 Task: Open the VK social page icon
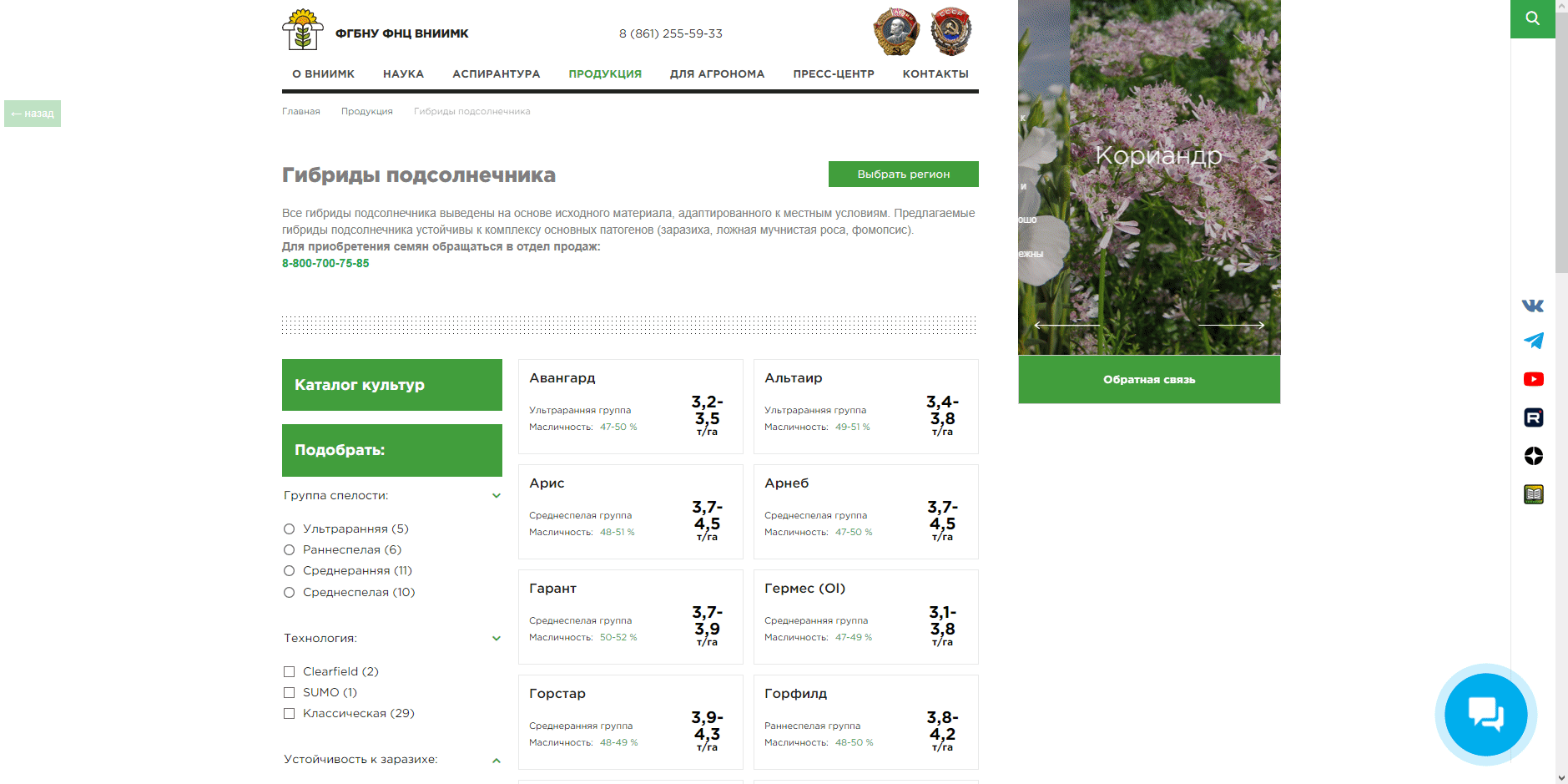[x=1533, y=306]
